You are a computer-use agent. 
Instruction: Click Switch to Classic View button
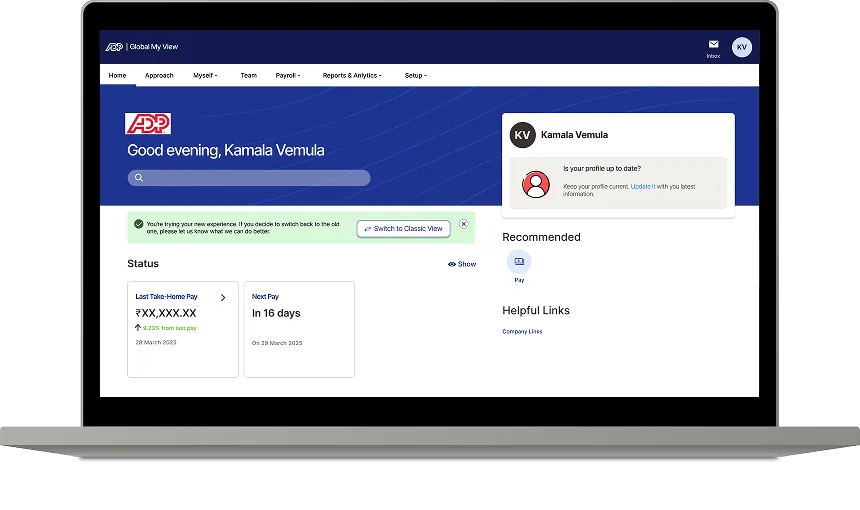click(x=403, y=229)
